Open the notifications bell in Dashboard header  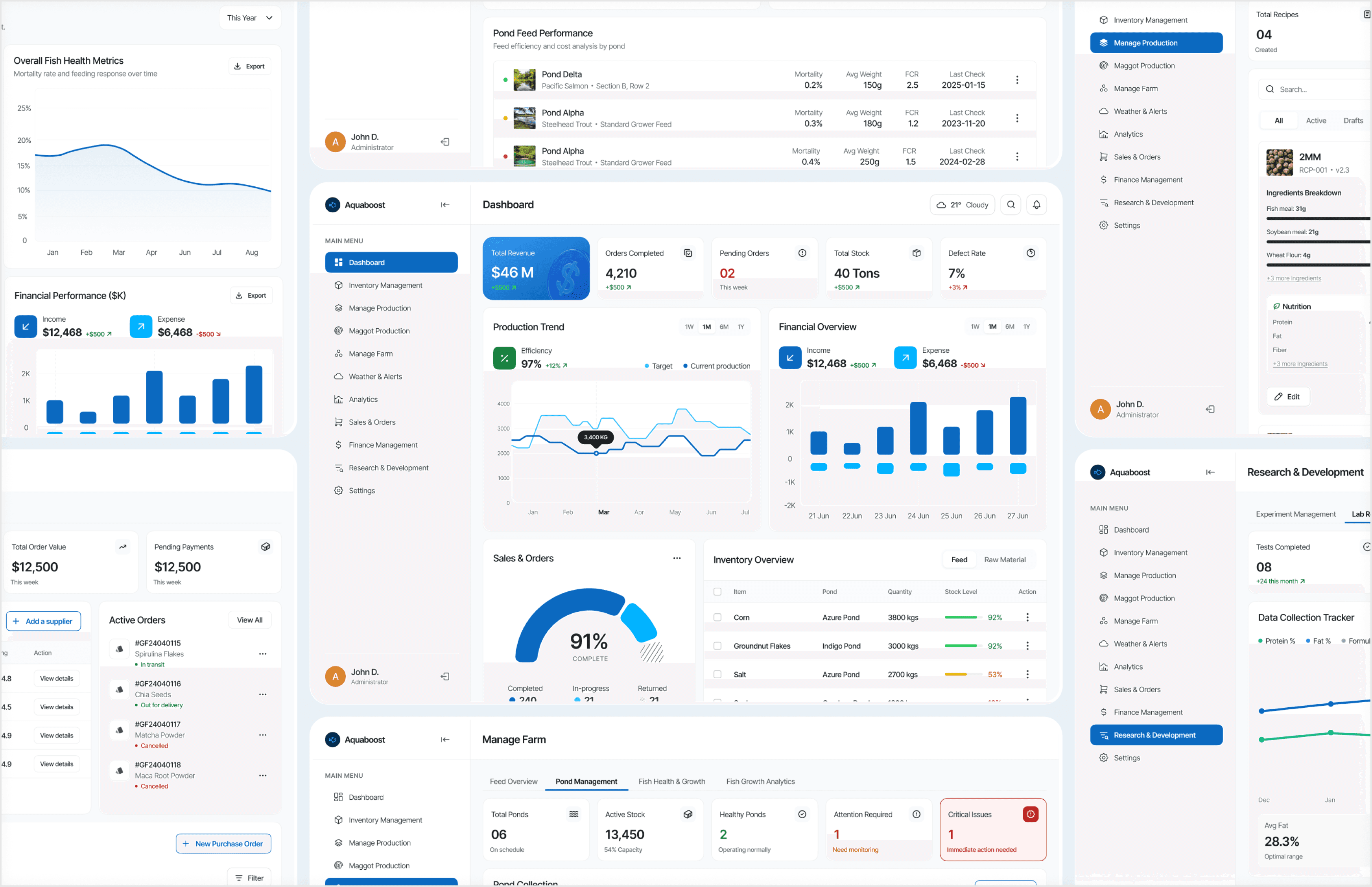tap(1036, 205)
